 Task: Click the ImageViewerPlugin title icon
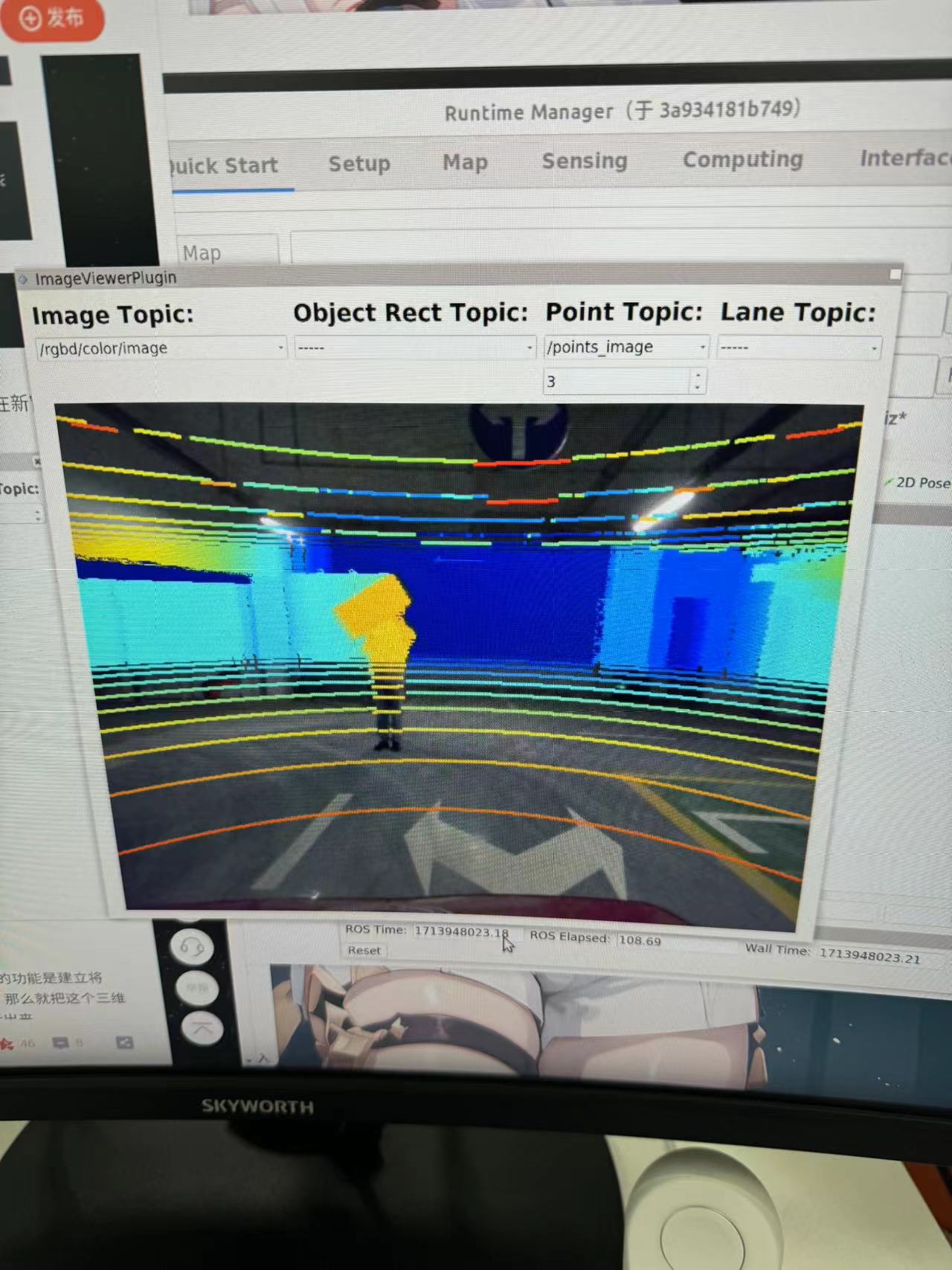tap(23, 280)
